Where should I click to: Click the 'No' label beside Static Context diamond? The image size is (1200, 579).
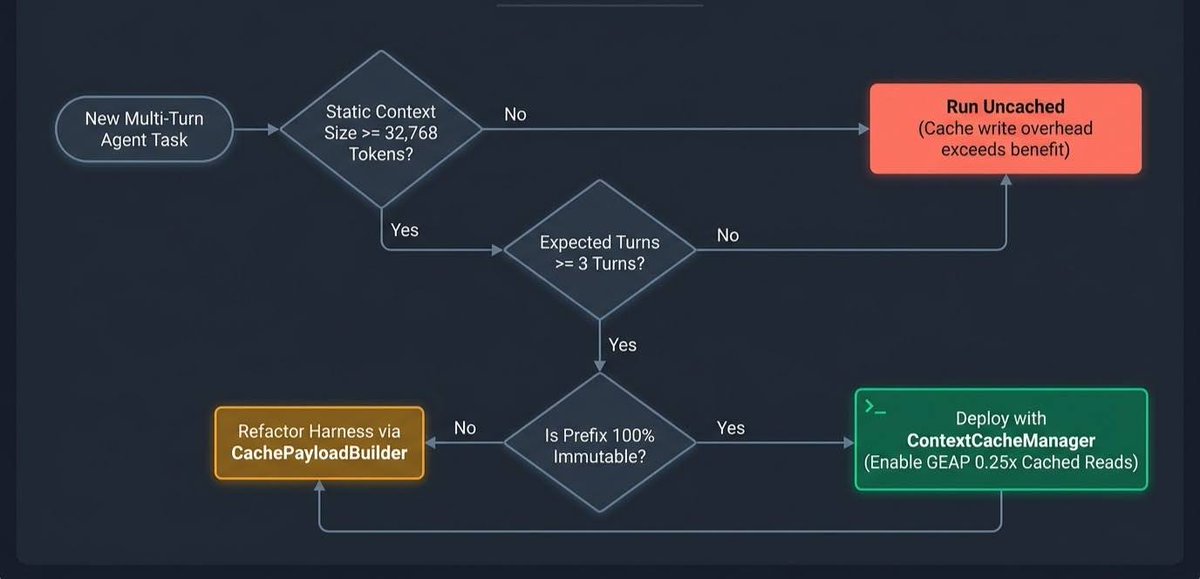[515, 114]
